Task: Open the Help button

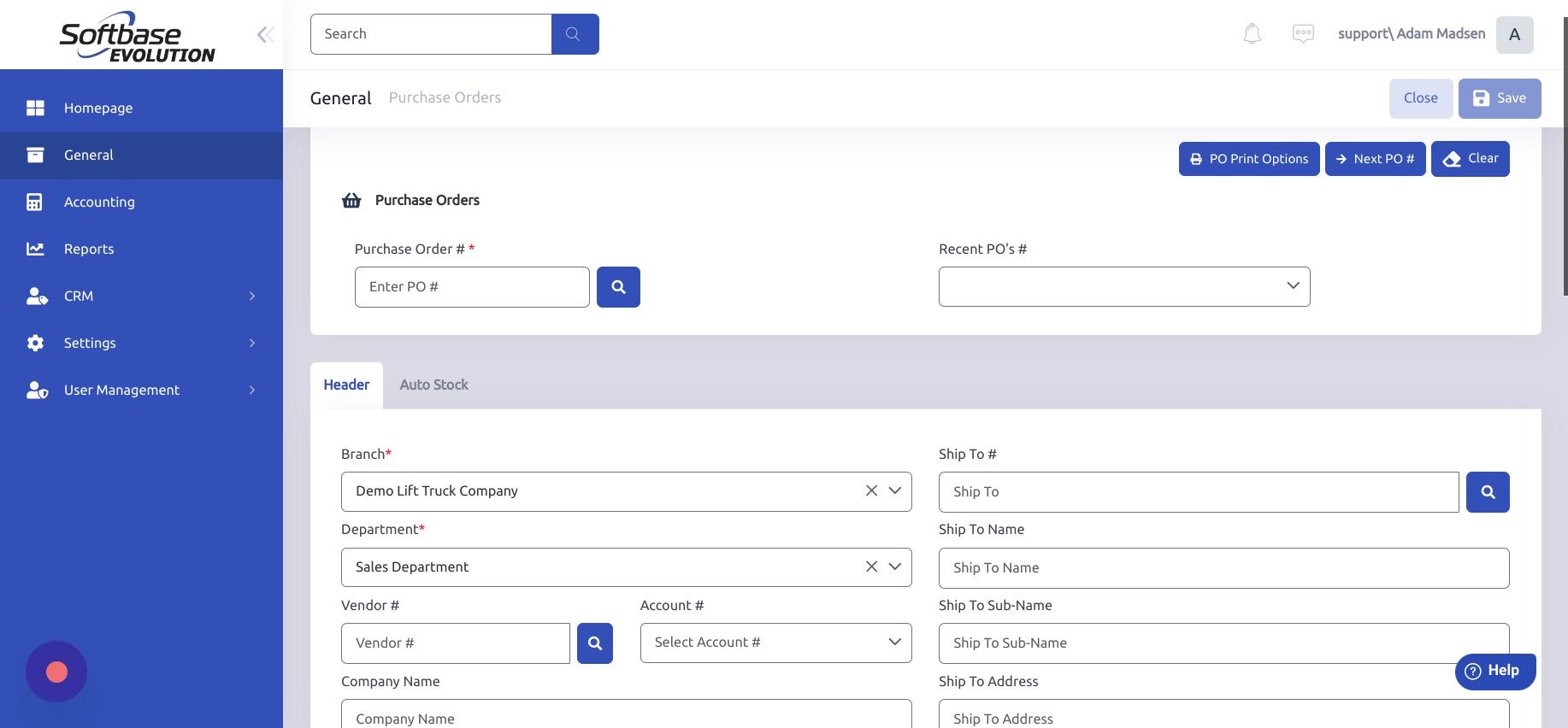Action: pos(1495,672)
